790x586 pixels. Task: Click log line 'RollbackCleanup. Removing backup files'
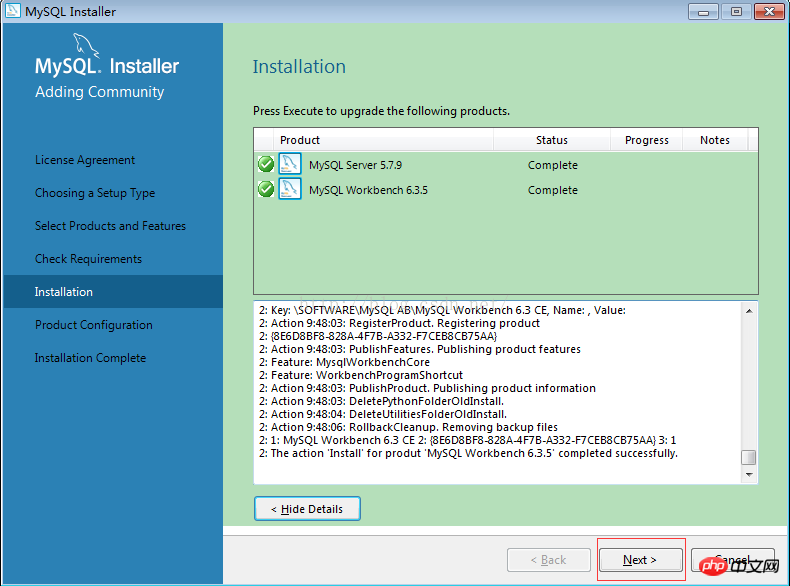coord(409,427)
